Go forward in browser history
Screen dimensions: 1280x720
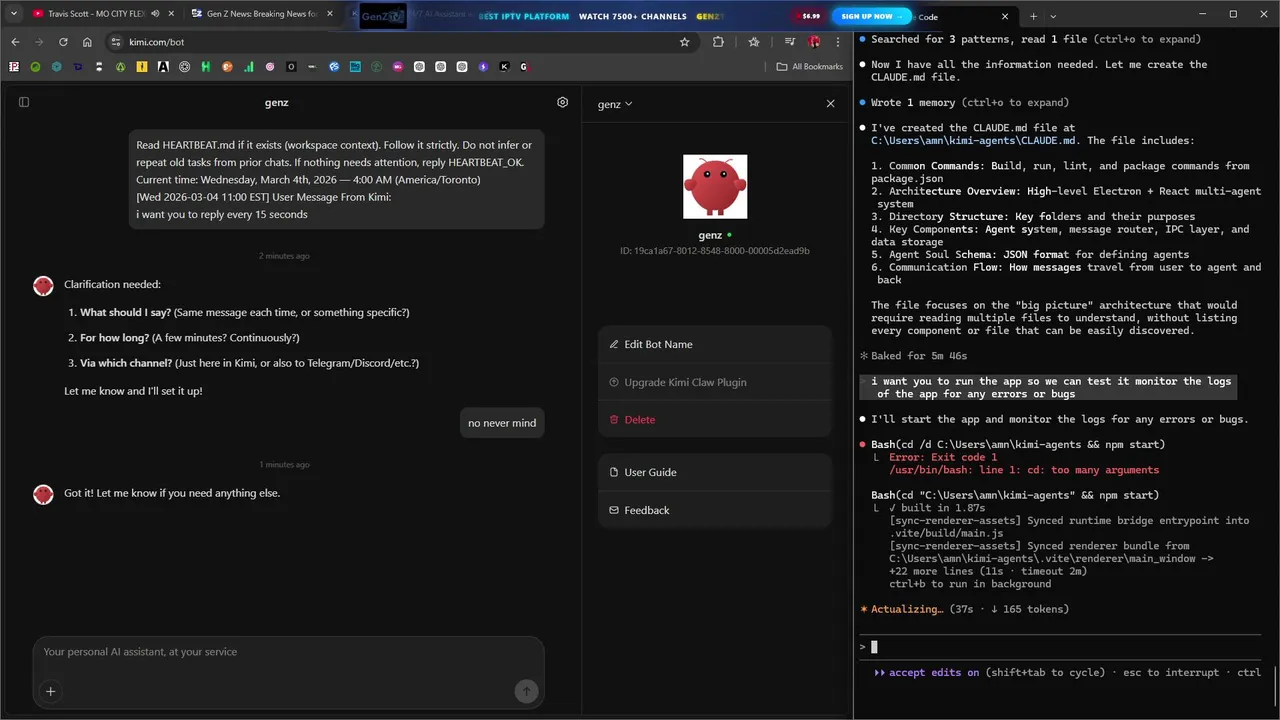(39, 42)
